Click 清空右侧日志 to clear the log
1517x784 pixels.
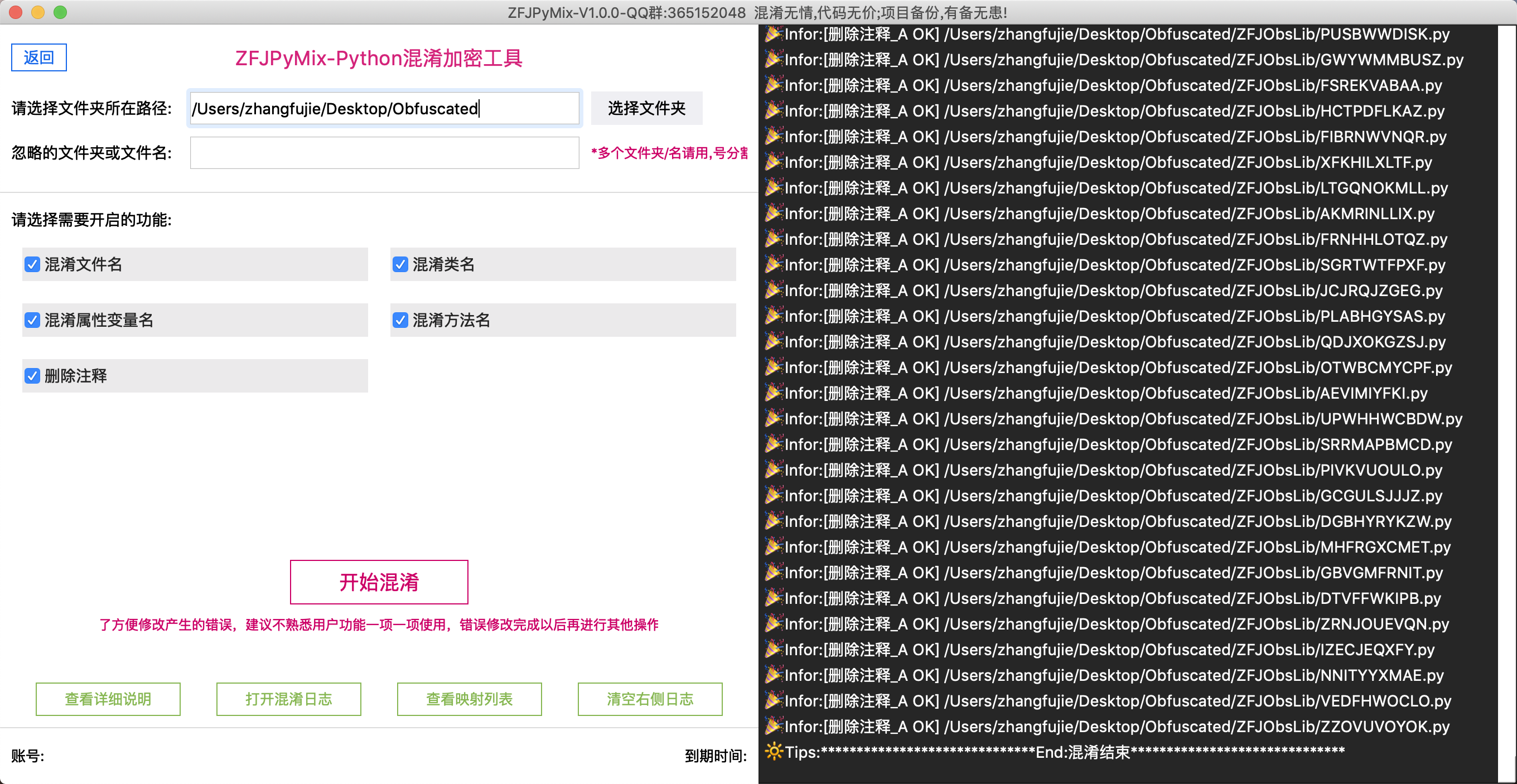650,699
